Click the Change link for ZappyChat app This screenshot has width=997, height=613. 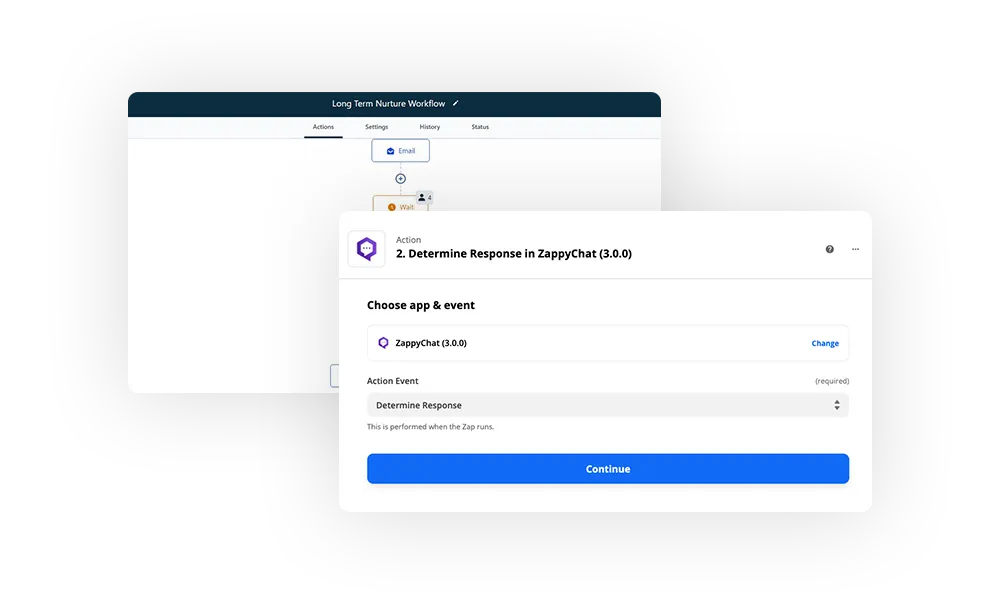click(x=825, y=343)
